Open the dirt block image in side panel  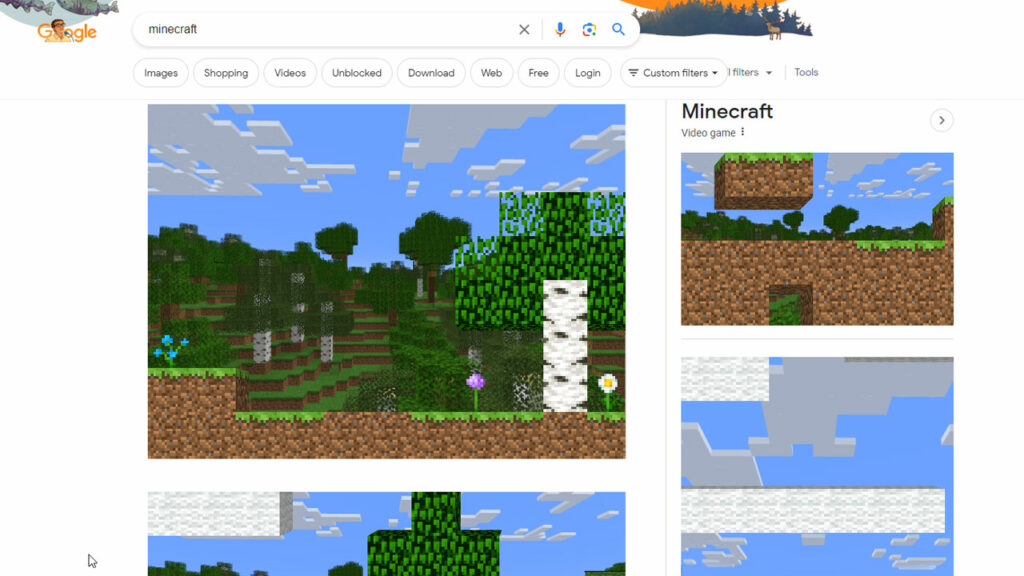(817, 239)
